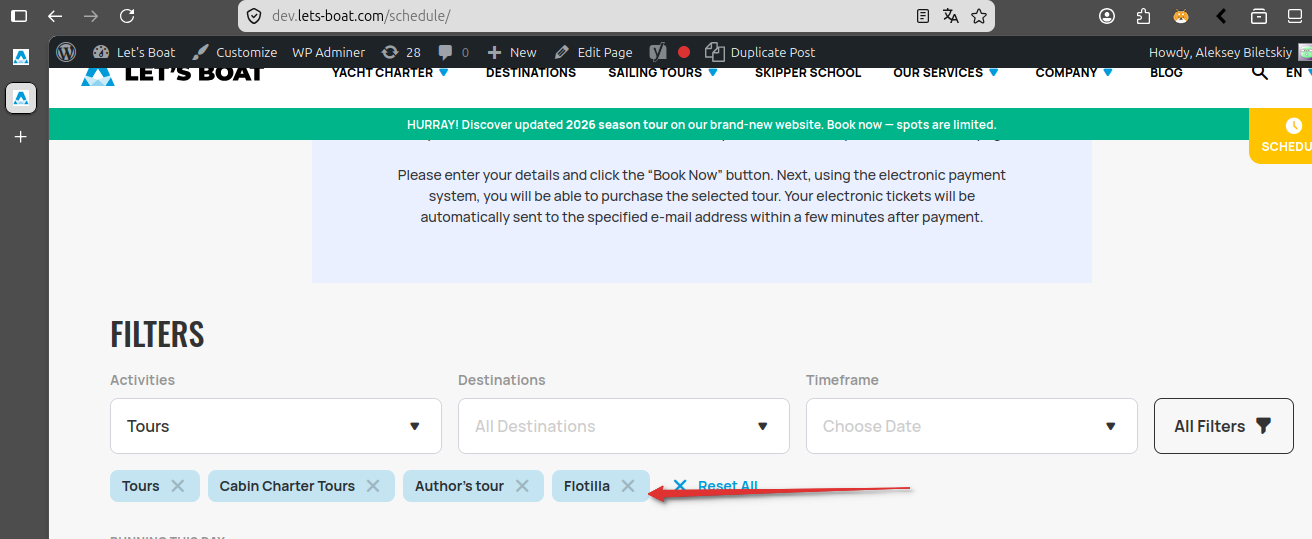Open Edit Page in the admin bar
This screenshot has height=539, width=1312.
[593, 52]
